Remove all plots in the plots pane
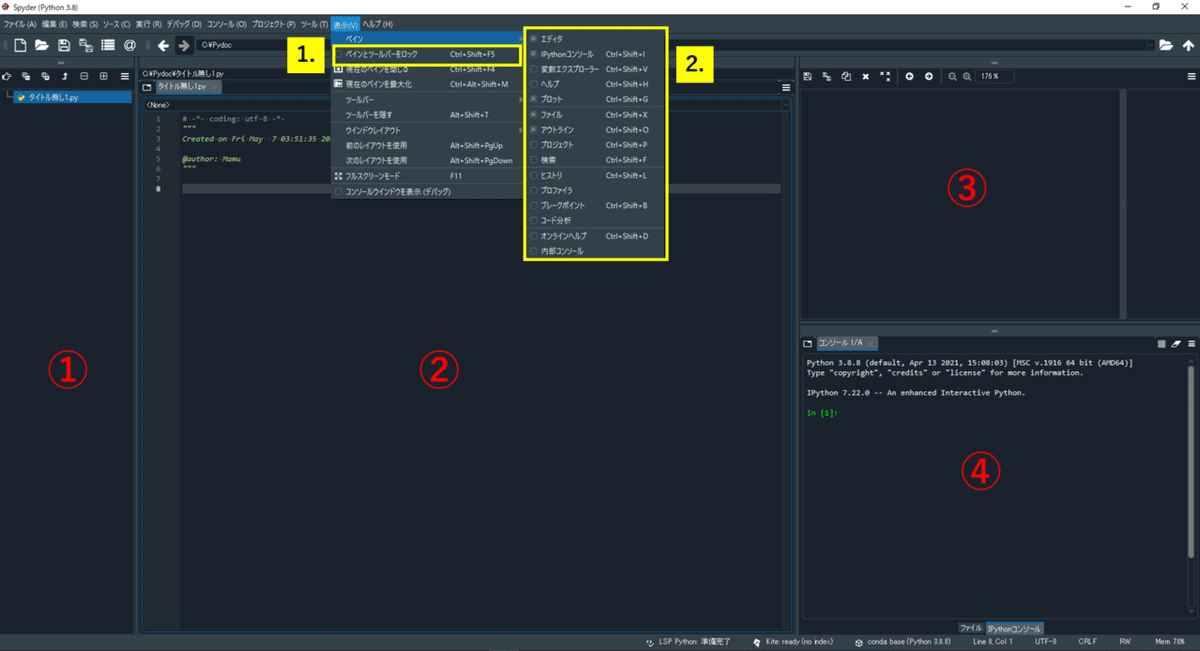Screen dimensions: 1200x651 (x=885, y=76)
